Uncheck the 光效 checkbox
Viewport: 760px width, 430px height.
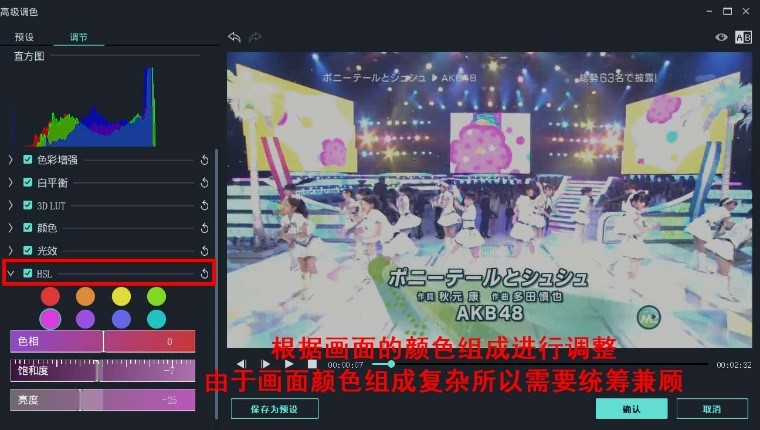(28, 250)
